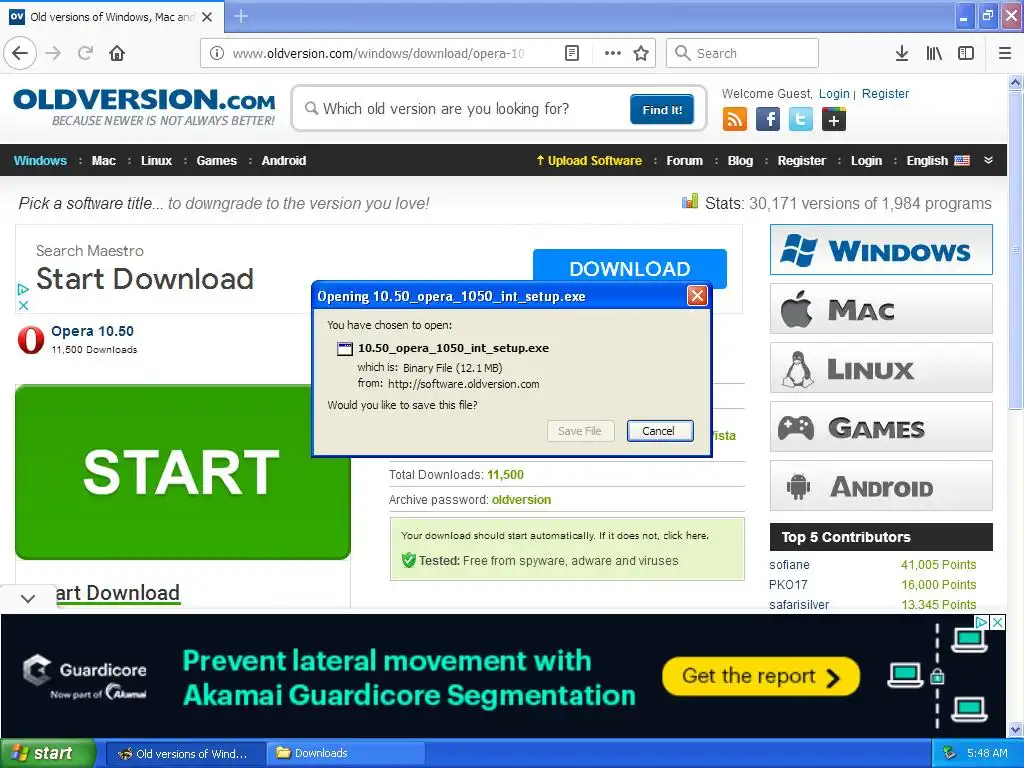Screen dimensions: 1024x768
Task: Open the ANDROID sidebar category button
Action: (x=881, y=486)
